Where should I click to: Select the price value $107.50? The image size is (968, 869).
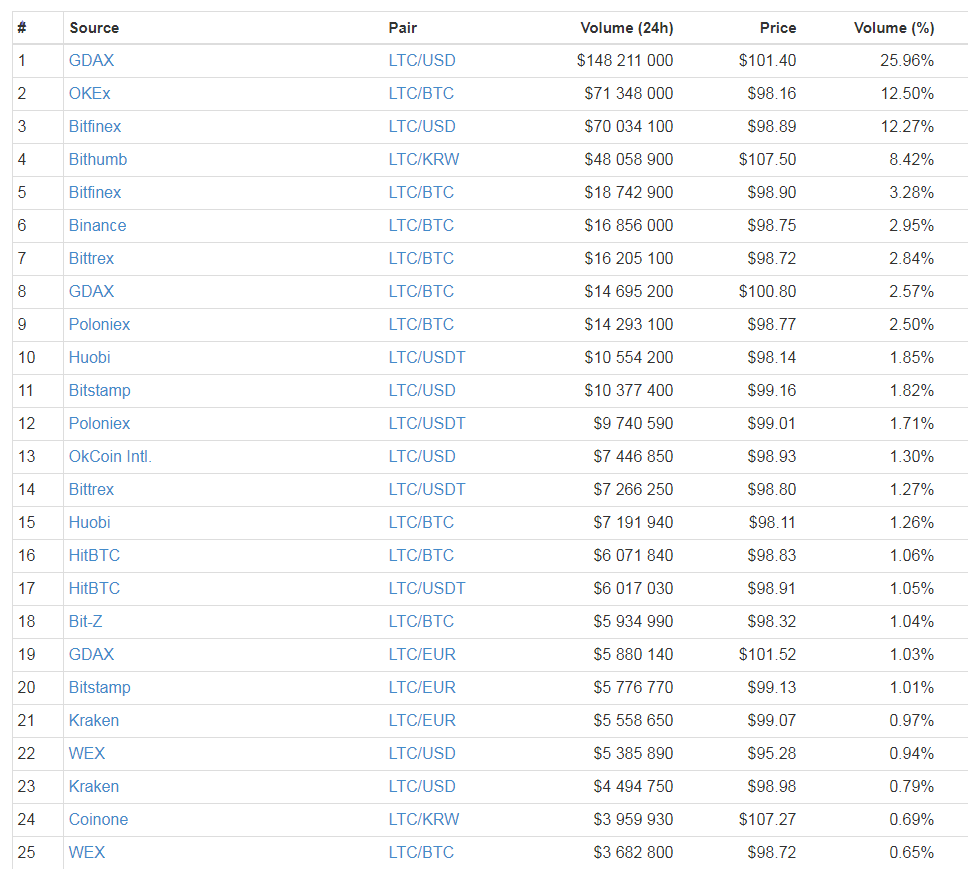(x=767, y=159)
